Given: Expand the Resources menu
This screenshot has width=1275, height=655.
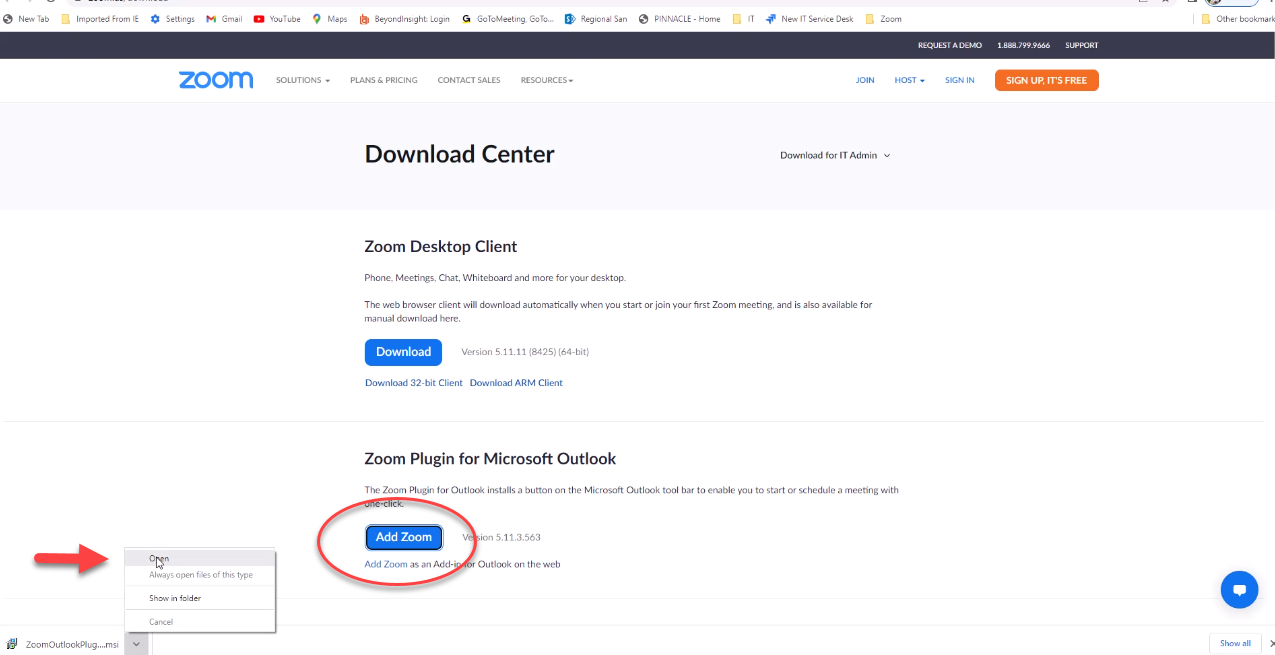Looking at the screenshot, I should pos(546,80).
